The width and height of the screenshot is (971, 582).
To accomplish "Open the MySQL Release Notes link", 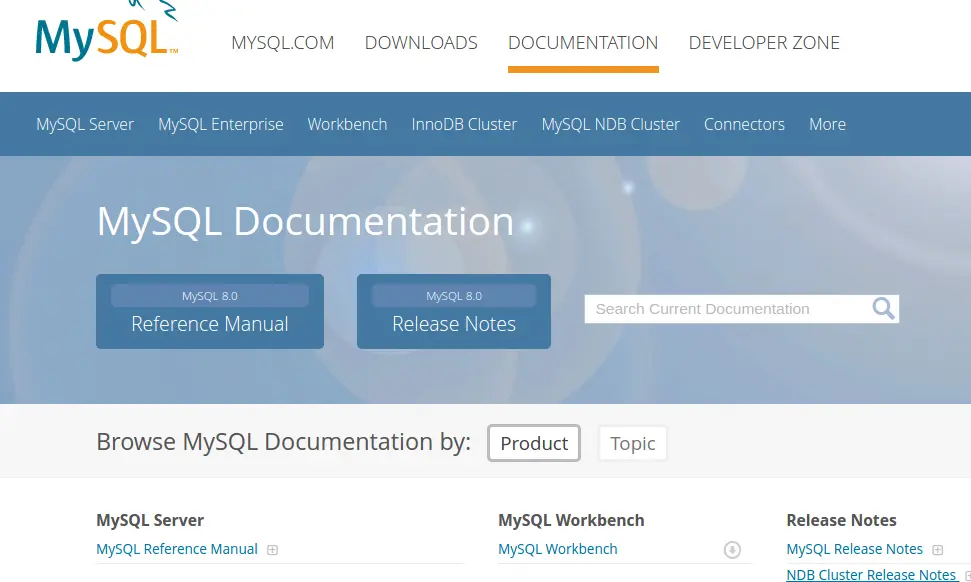I will (x=855, y=549).
